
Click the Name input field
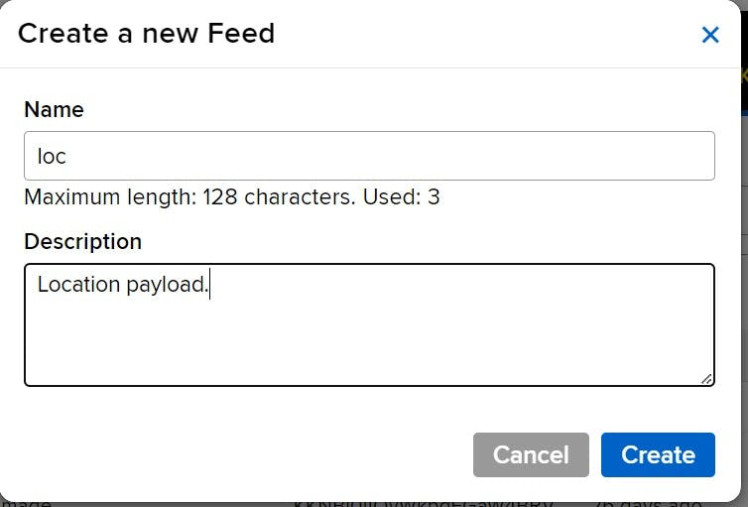click(369, 156)
